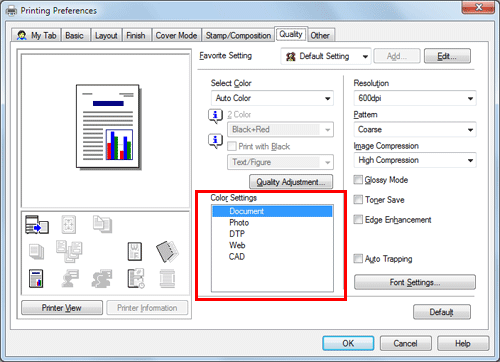Turn on Auto Trapping
This screenshot has height=362, width=500.
pyautogui.click(x=358, y=259)
